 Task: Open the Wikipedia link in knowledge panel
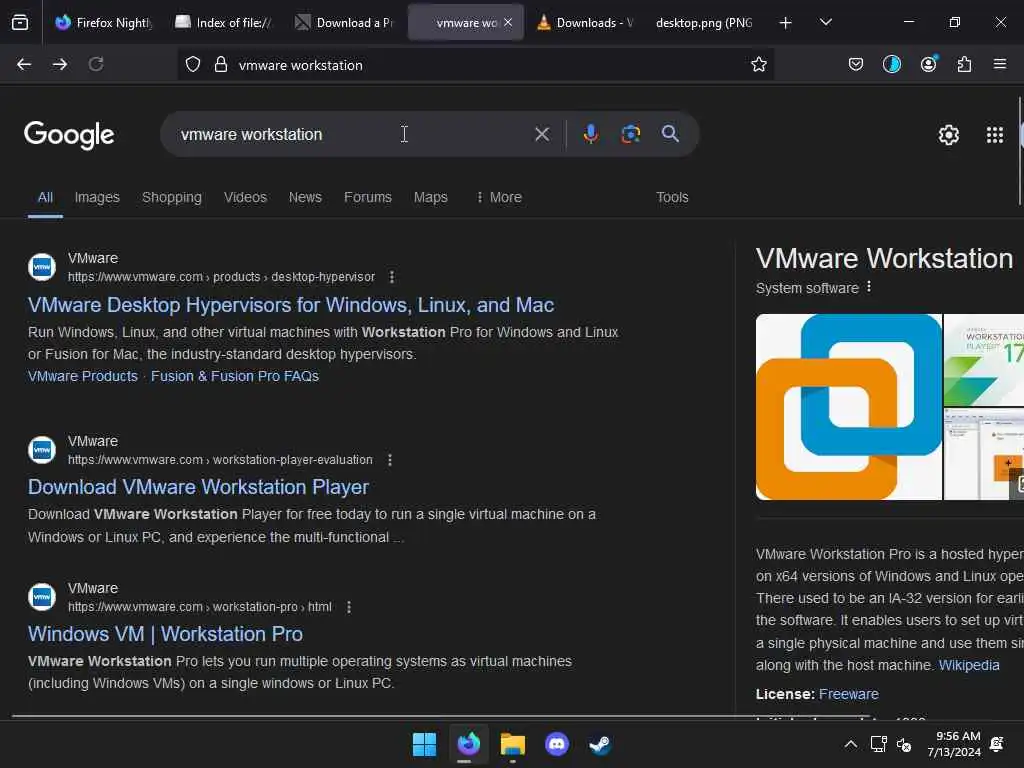tap(969, 665)
